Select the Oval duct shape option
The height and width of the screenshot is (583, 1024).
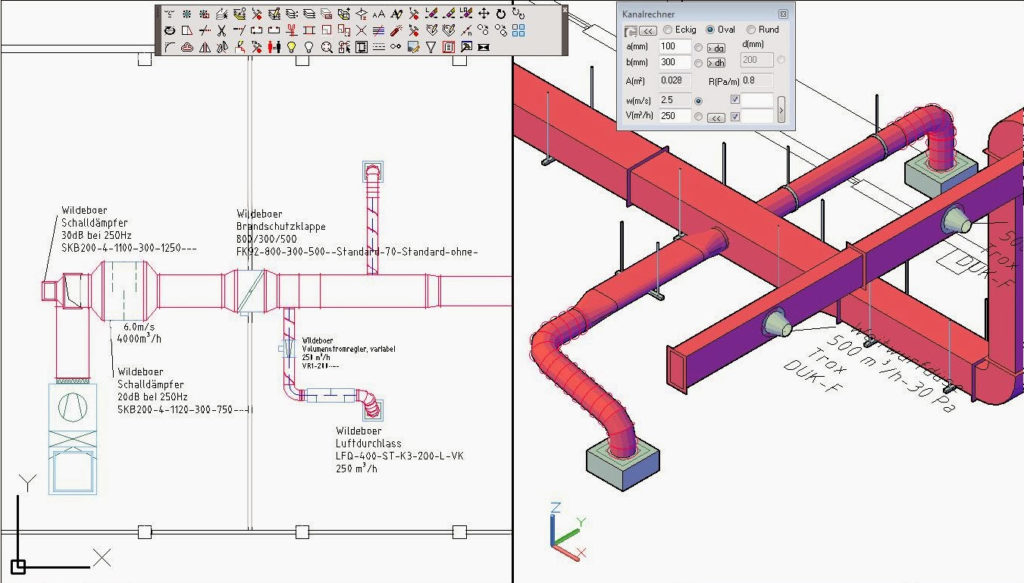tap(711, 30)
